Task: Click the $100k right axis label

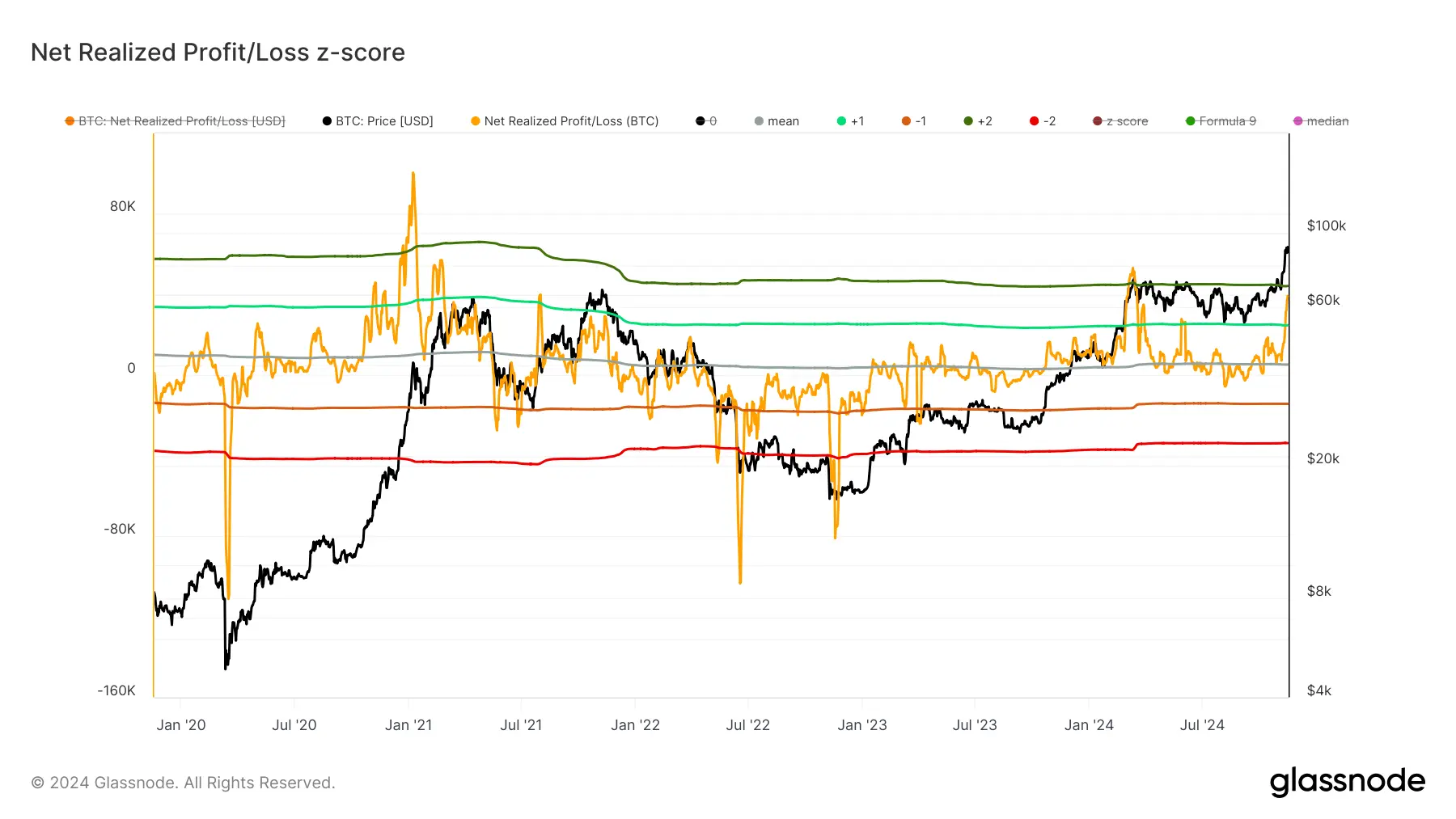Action: pyautogui.click(x=1327, y=226)
